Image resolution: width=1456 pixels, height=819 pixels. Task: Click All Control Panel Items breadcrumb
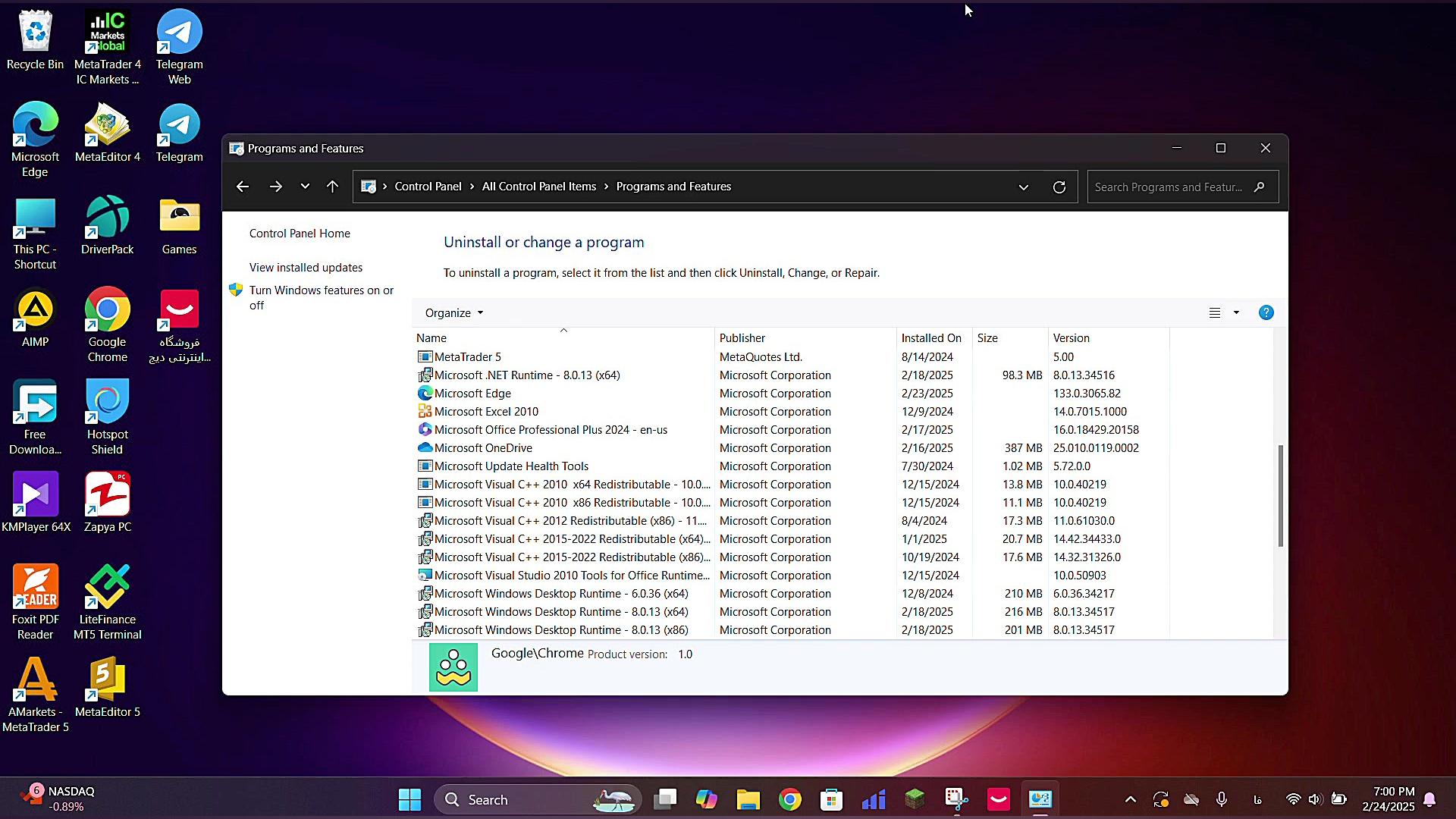tap(539, 187)
